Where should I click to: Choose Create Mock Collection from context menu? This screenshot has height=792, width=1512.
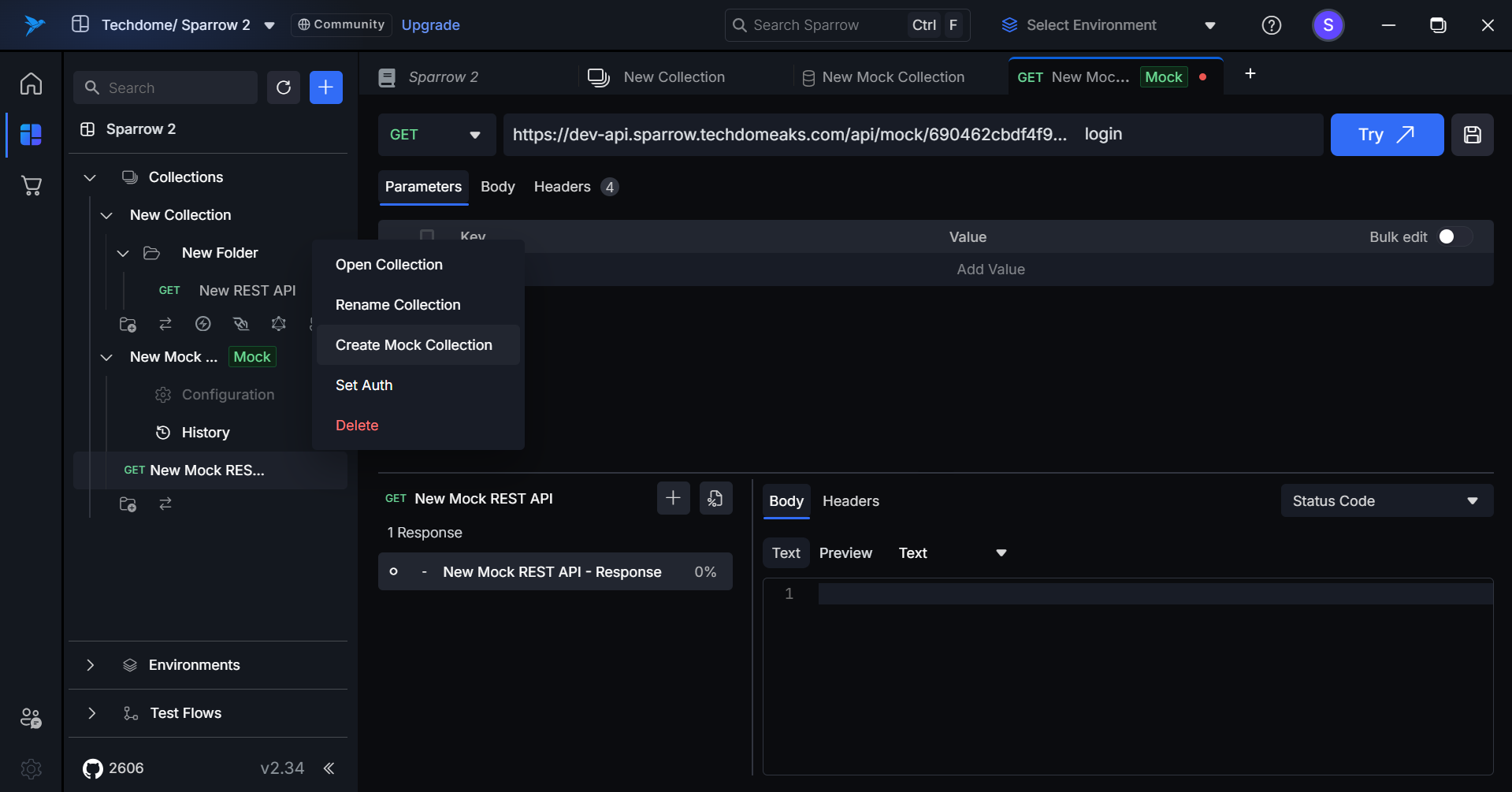point(414,345)
